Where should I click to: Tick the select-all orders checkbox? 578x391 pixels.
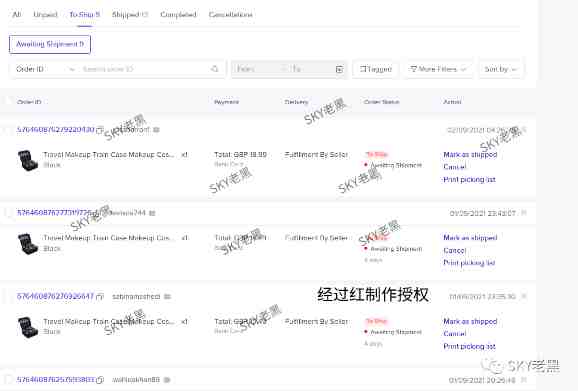[x=8, y=101]
